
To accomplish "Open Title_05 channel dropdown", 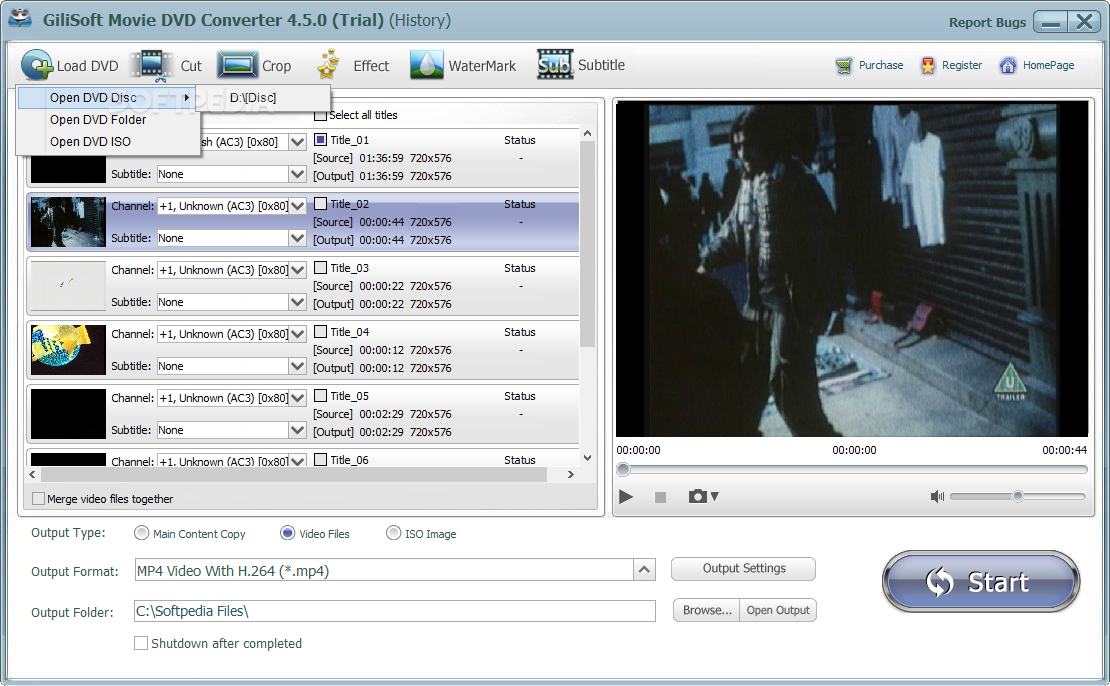I will [x=298, y=398].
